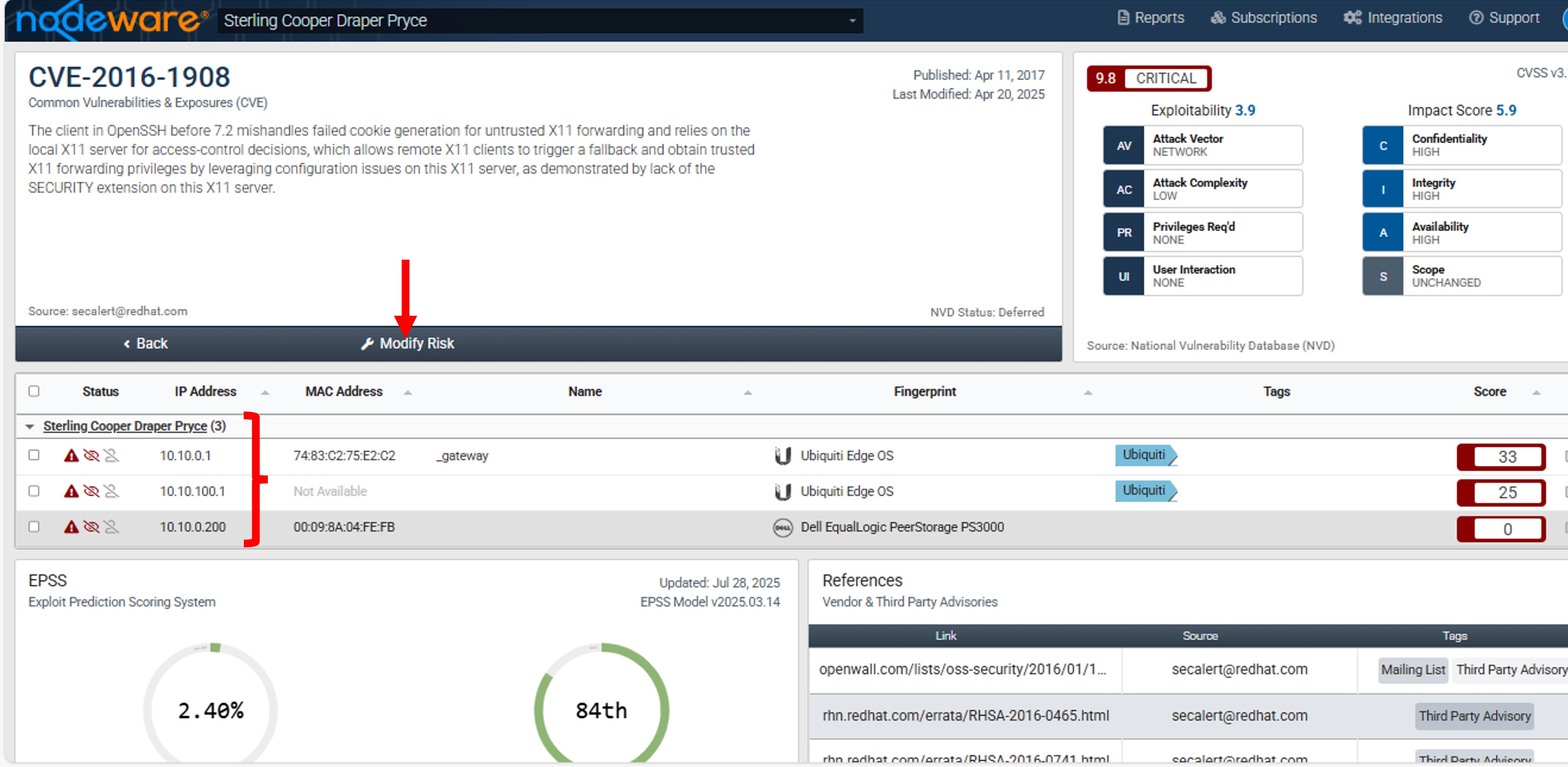Click the Third Party Advisory tag in RHSA-2016-0465 row
Screen dimensions: 1568x767
pos(1474,716)
